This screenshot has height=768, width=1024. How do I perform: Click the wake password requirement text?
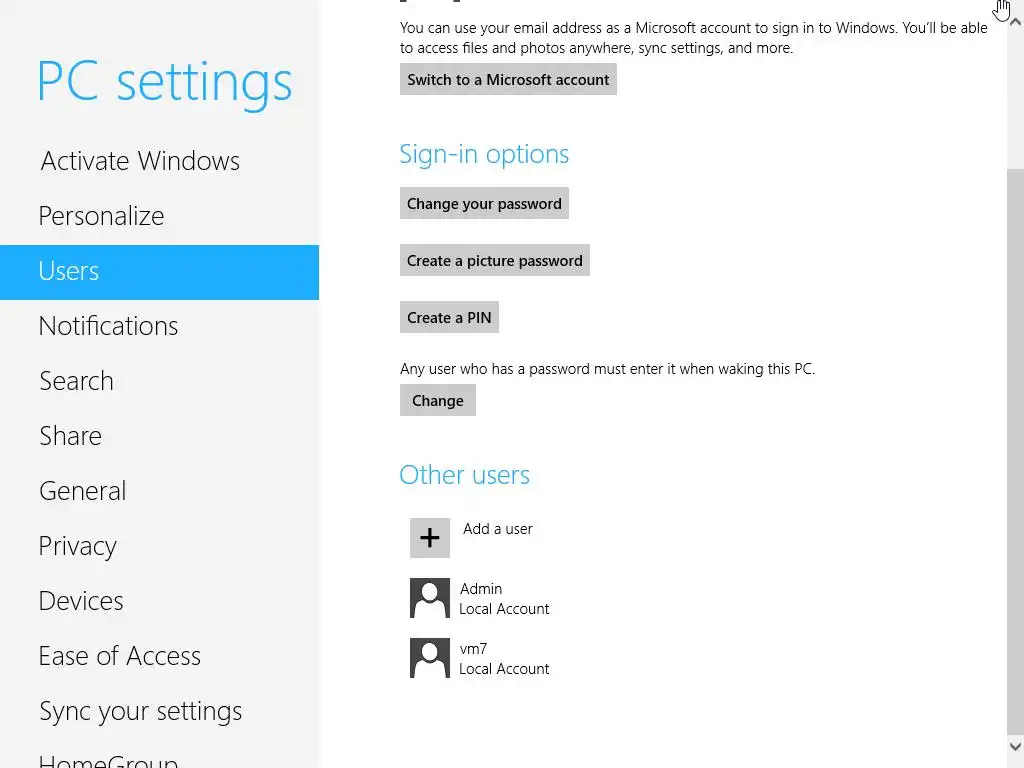pyautogui.click(x=607, y=368)
